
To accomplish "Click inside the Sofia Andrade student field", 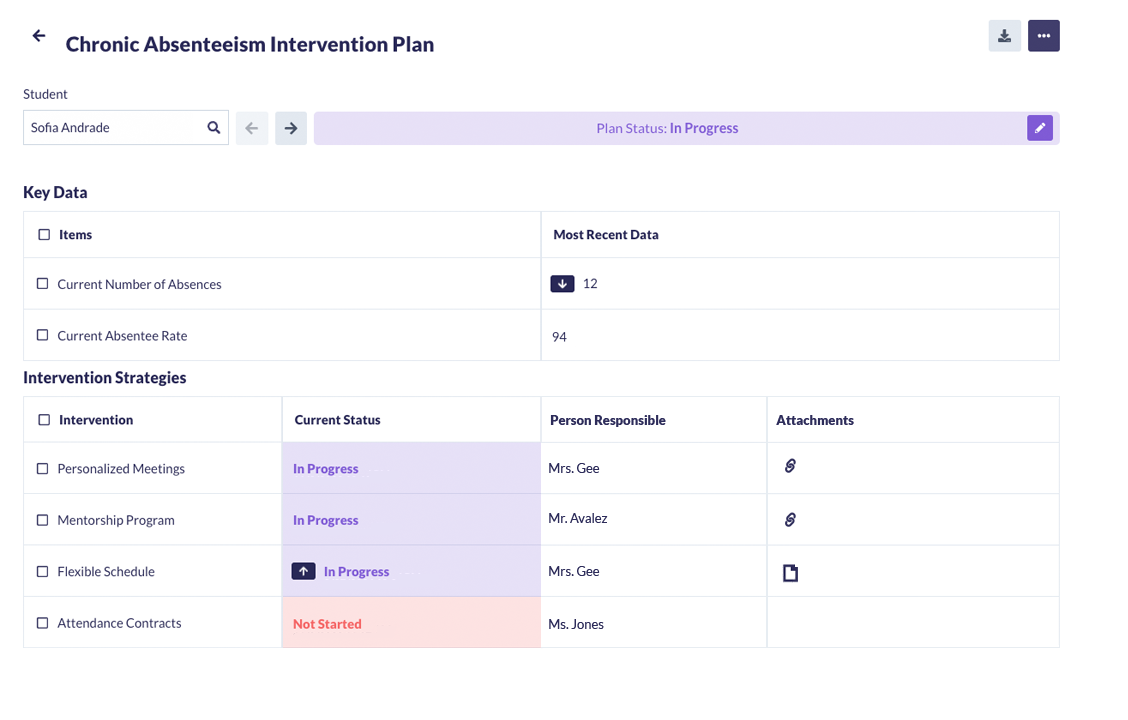I will (110, 127).
